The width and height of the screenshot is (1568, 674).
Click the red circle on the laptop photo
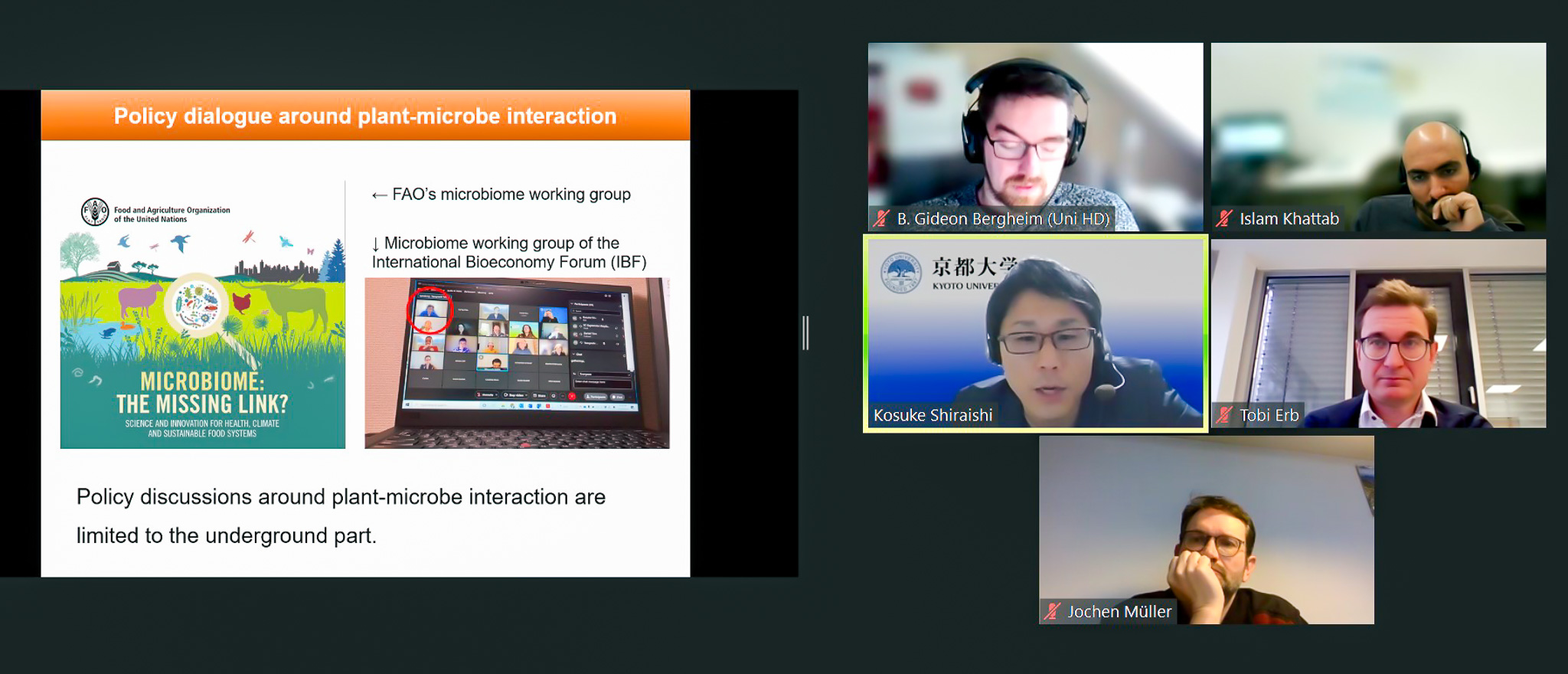430,310
